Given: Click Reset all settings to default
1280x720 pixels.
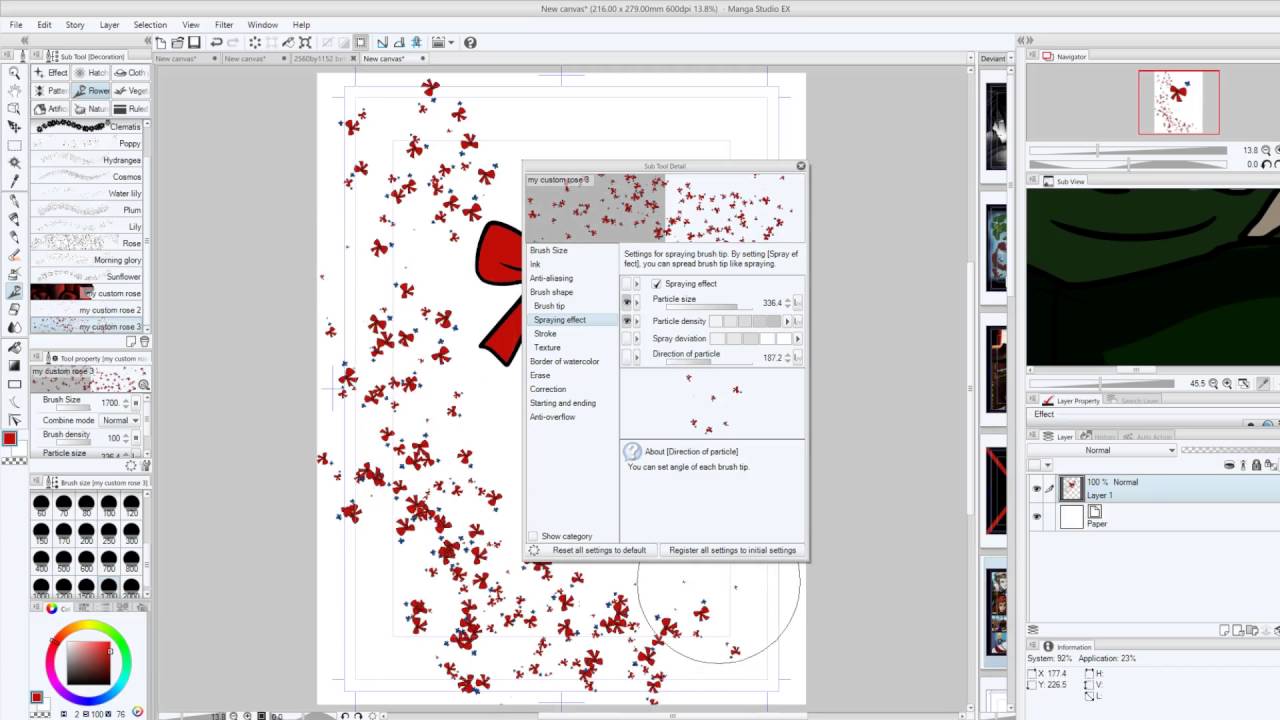Looking at the screenshot, I should (599, 550).
